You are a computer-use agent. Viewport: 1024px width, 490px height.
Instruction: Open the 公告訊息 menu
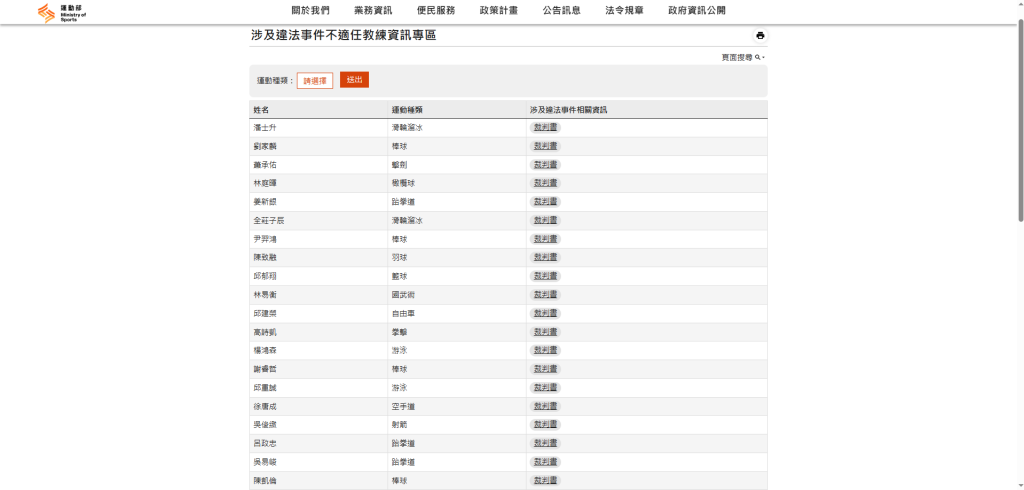pyautogui.click(x=562, y=10)
